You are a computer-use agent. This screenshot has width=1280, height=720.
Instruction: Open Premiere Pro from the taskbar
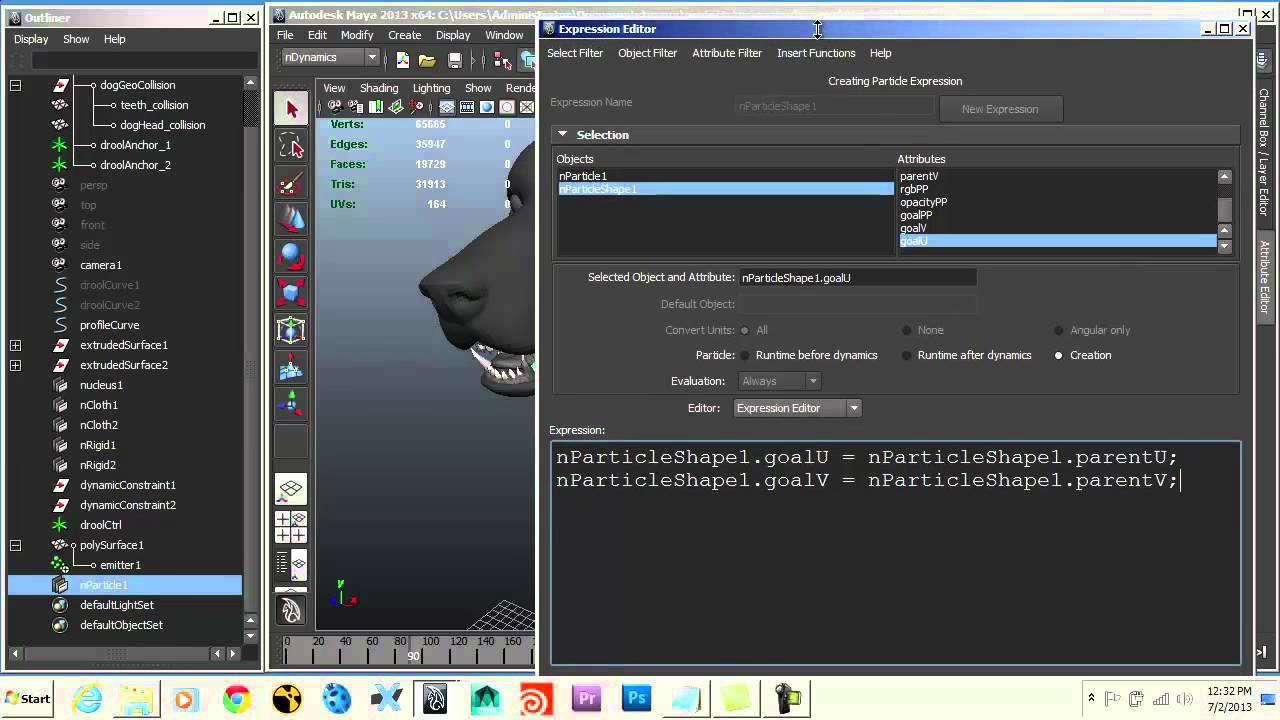[587, 698]
